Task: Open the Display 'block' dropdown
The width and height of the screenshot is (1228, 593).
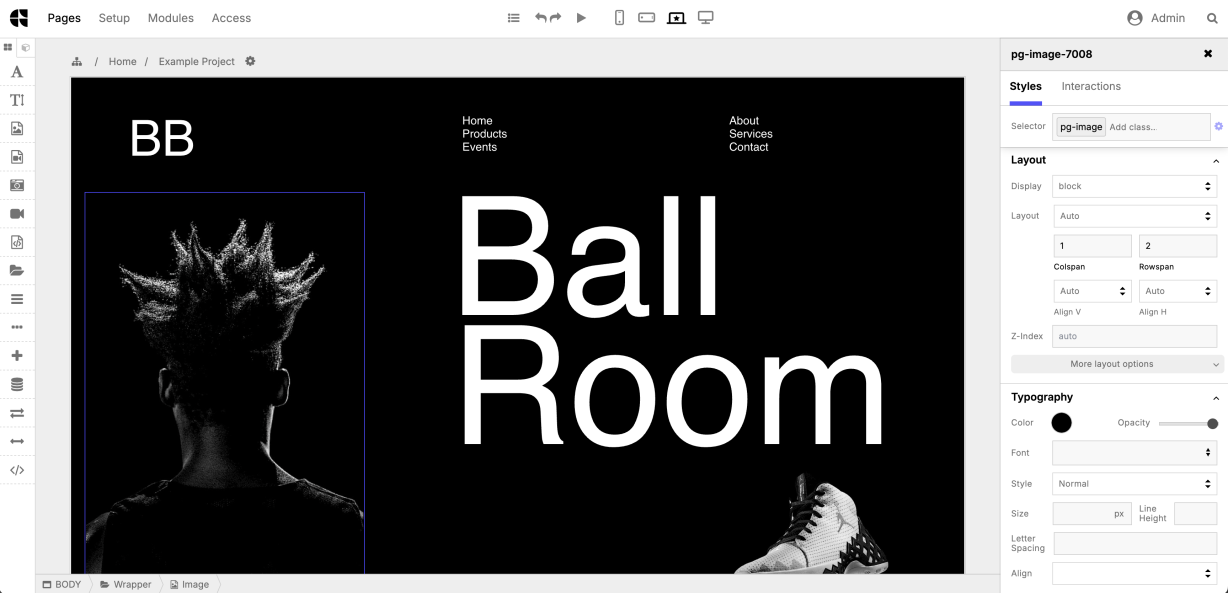Action: tap(1134, 186)
